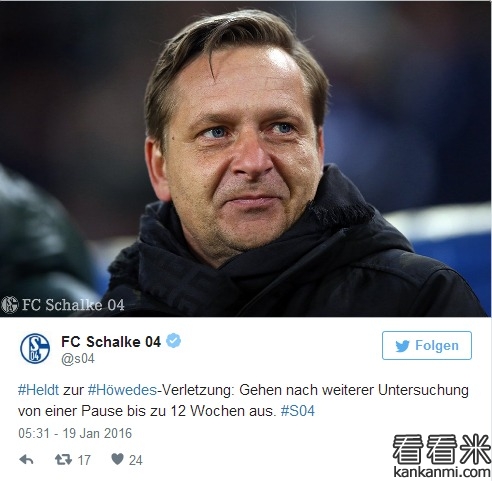Click the Folgen follow button
This screenshot has height=481, width=492.
coord(427,345)
